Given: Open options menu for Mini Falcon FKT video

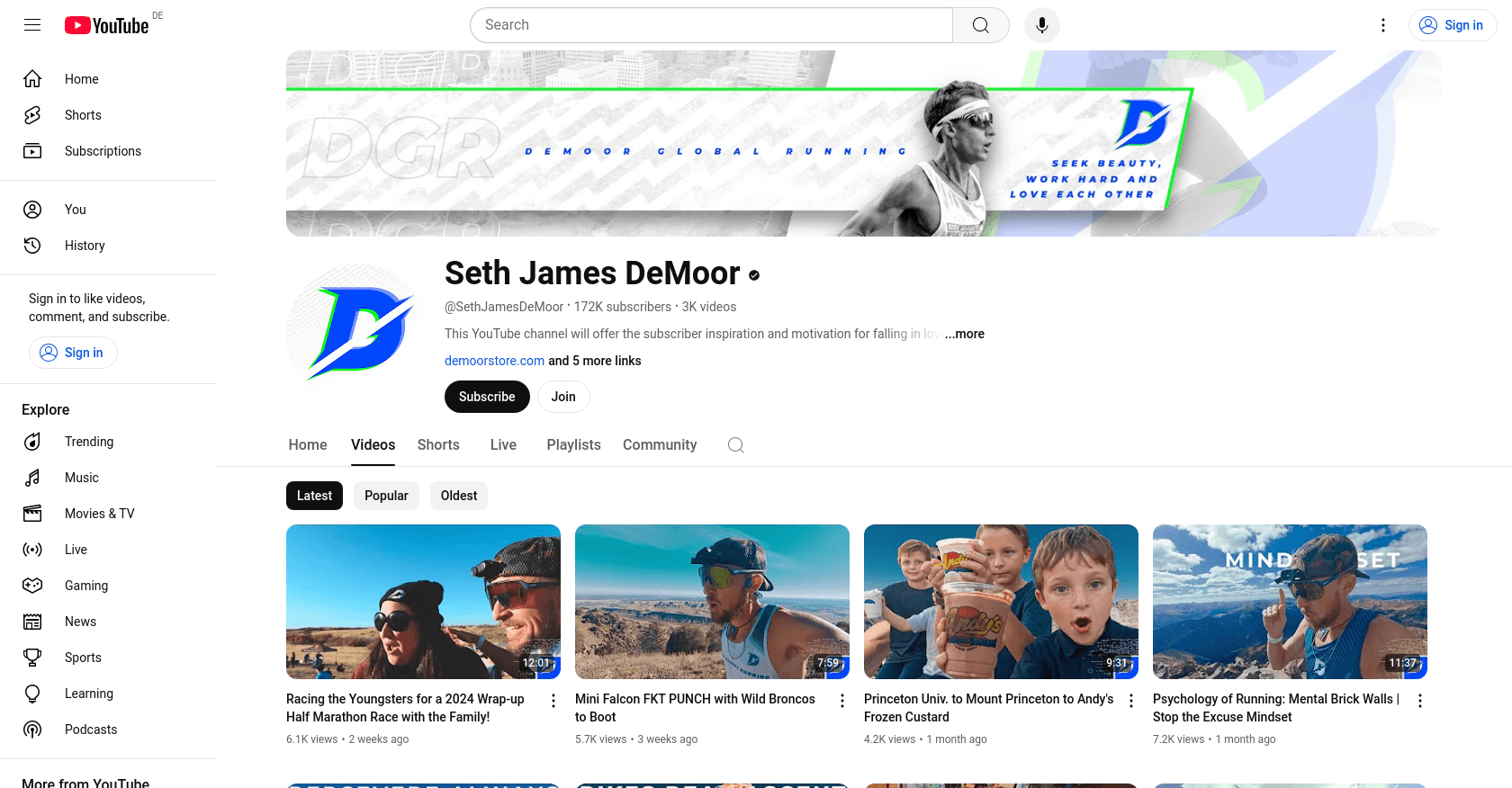Looking at the screenshot, I should pos(842,701).
